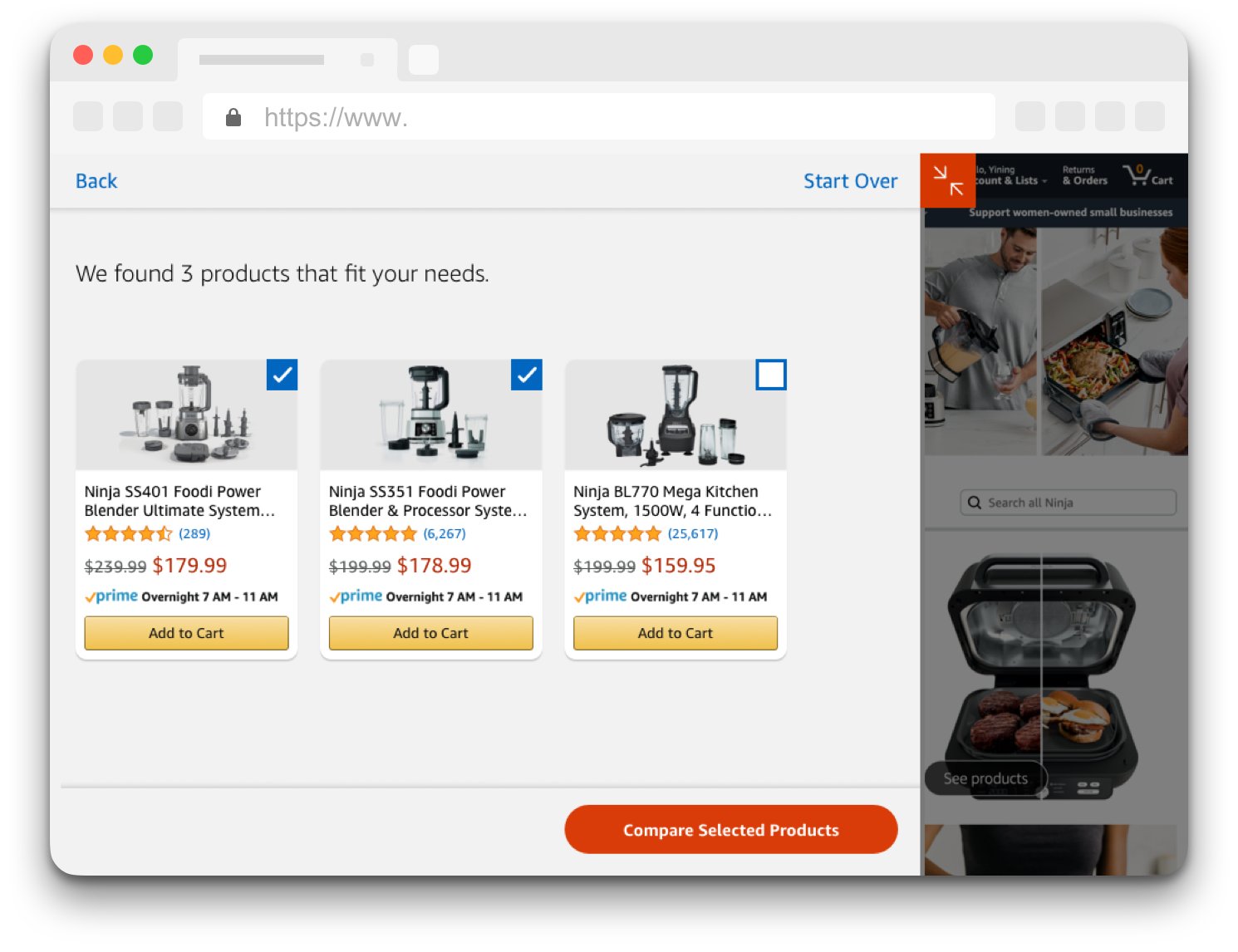This screenshot has width=1238, height=952.
Task: Click See products button on grill
Action: click(x=985, y=778)
